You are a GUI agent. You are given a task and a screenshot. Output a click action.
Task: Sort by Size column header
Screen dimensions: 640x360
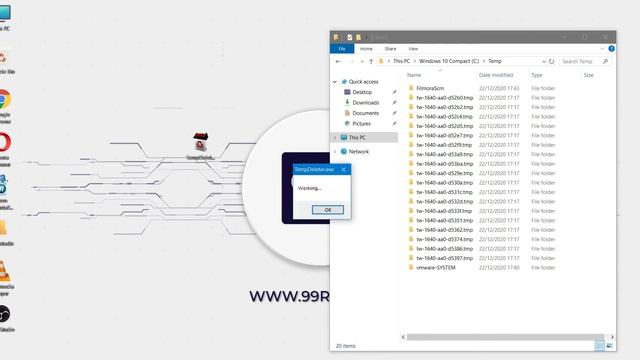(589, 75)
